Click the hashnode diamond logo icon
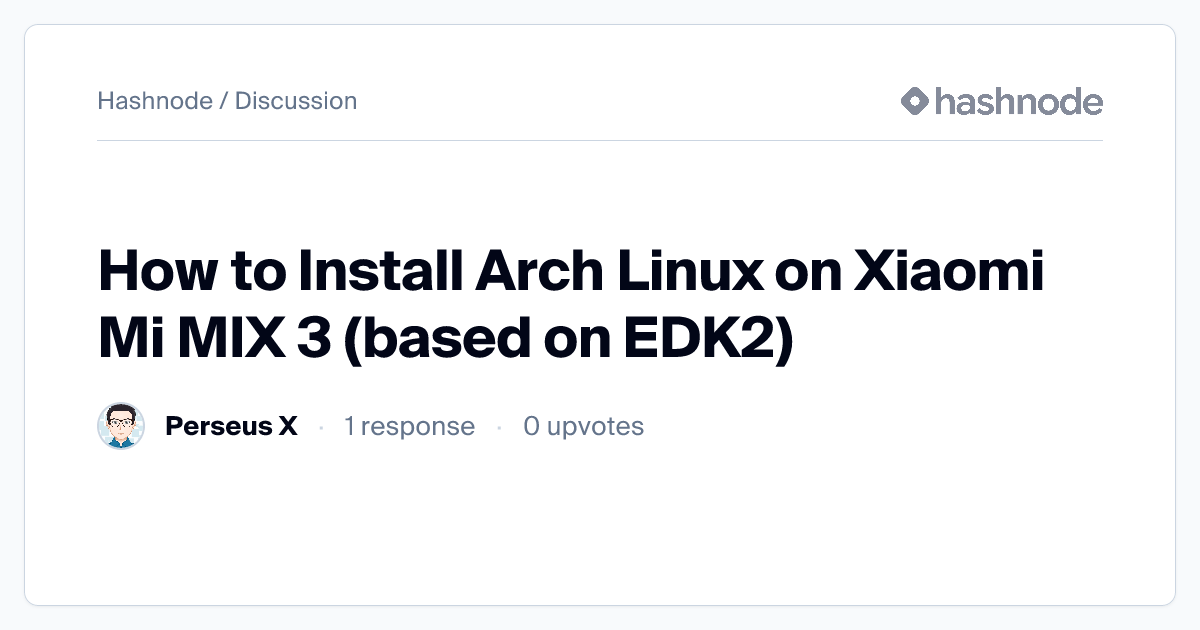Viewport: 1200px width, 630px height. 915,101
